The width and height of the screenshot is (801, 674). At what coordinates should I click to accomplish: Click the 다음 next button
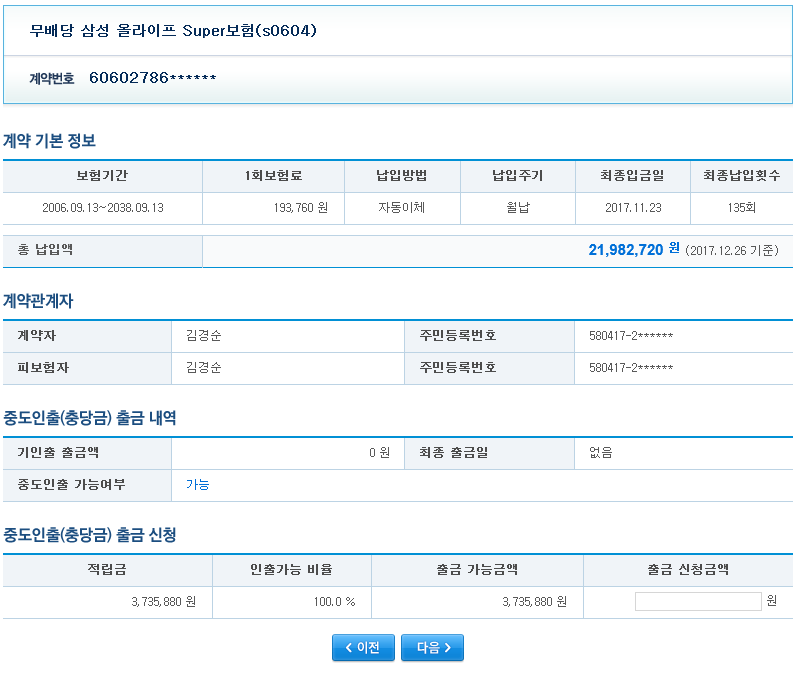point(432,648)
